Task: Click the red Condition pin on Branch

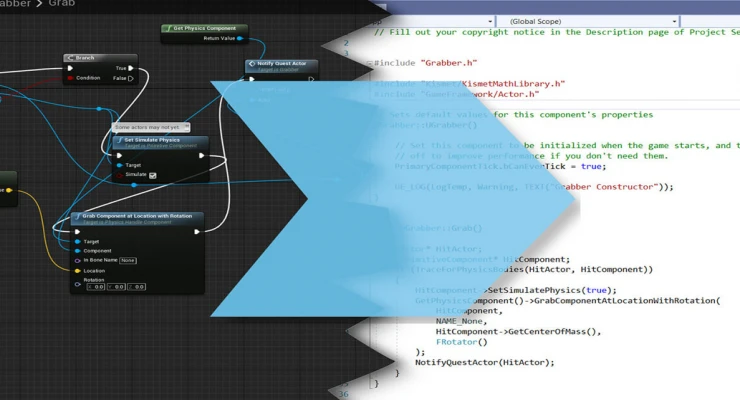Action: [70, 78]
